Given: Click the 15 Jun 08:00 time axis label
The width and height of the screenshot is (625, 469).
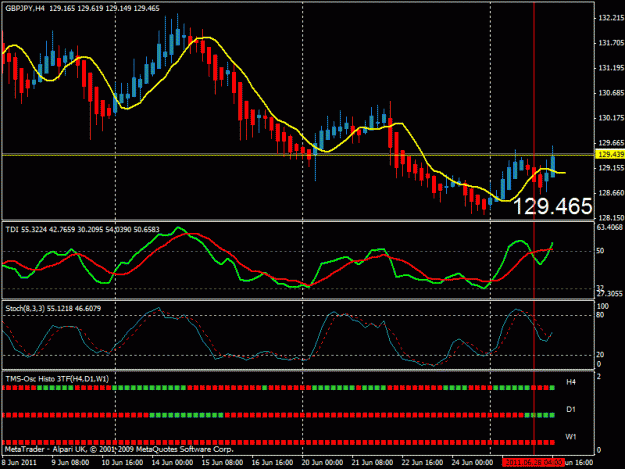Looking at the screenshot, I should 222,463.
